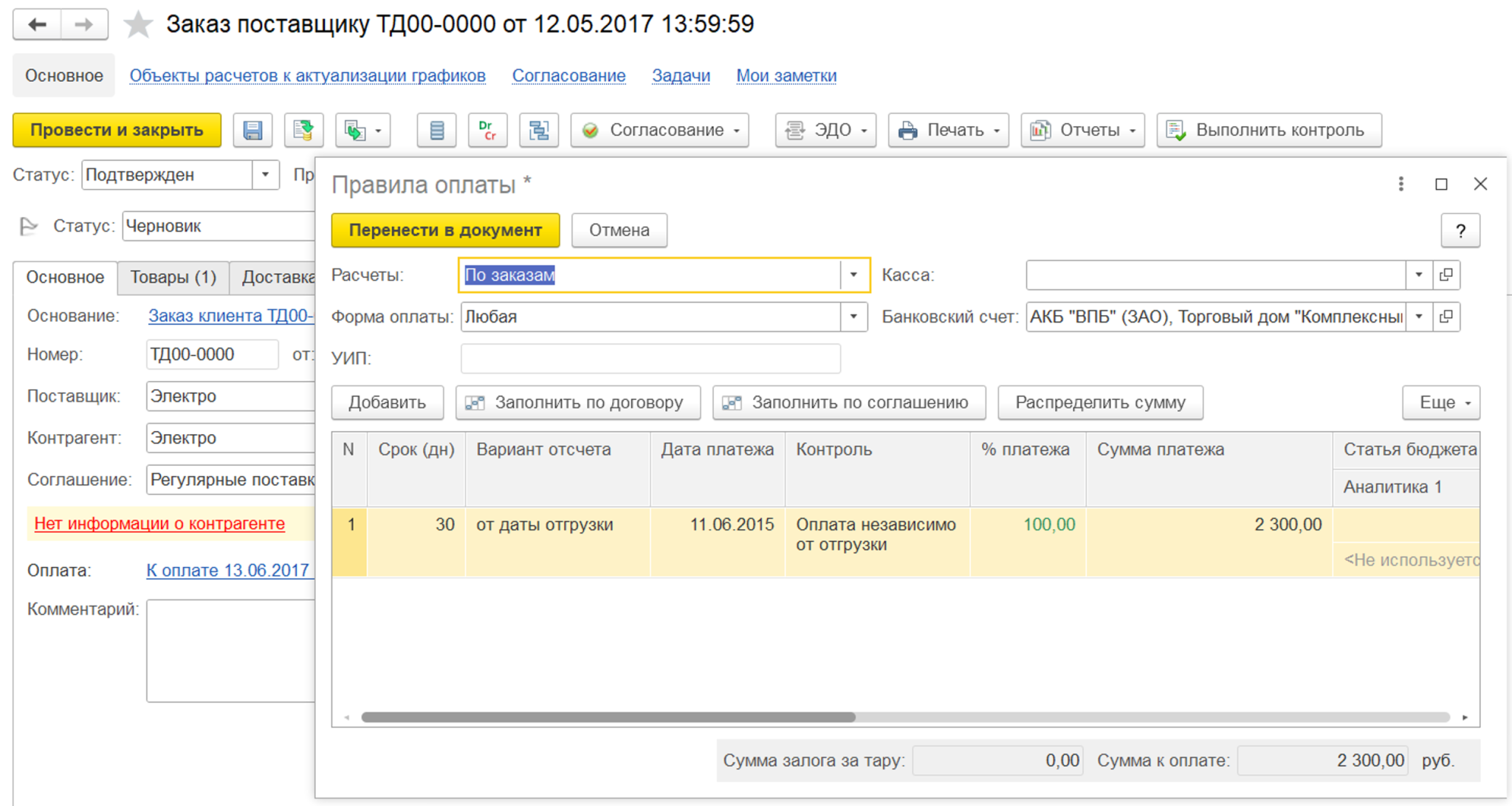
Task: Open Объекты расчетов к актуализации графиков link
Action: coord(308,75)
